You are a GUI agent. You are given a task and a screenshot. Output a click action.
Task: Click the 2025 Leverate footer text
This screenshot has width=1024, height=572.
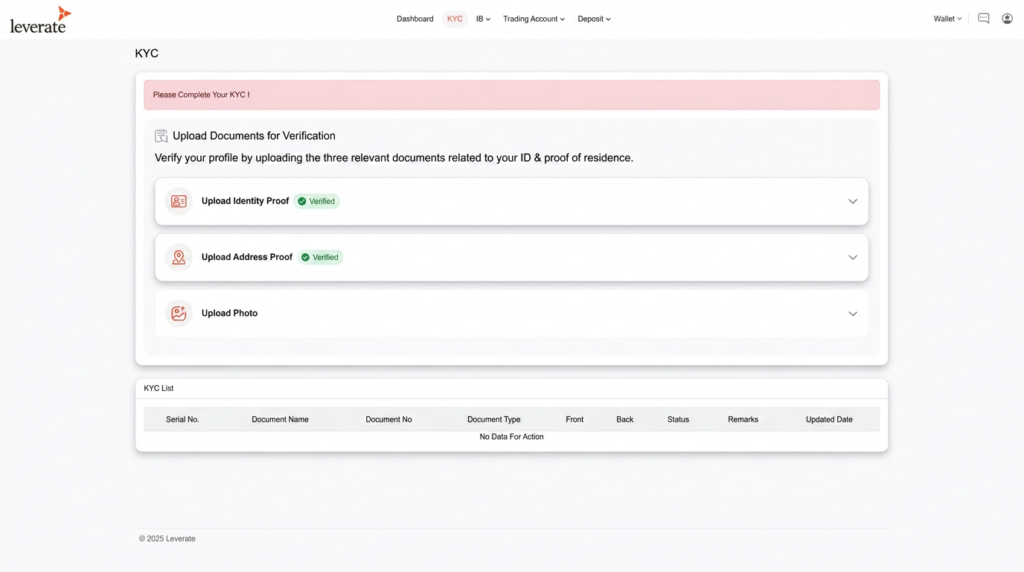(x=167, y=539)
